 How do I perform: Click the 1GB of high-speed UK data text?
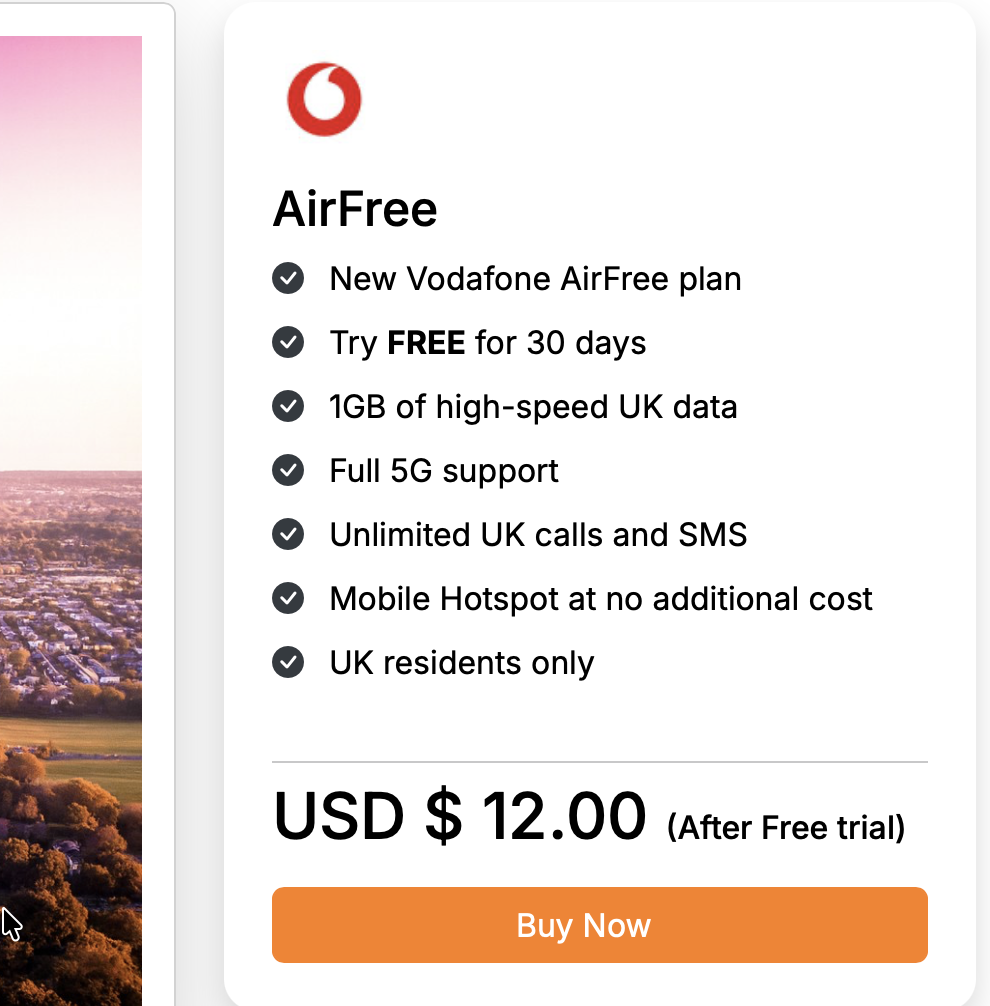(x=533, y=407)
